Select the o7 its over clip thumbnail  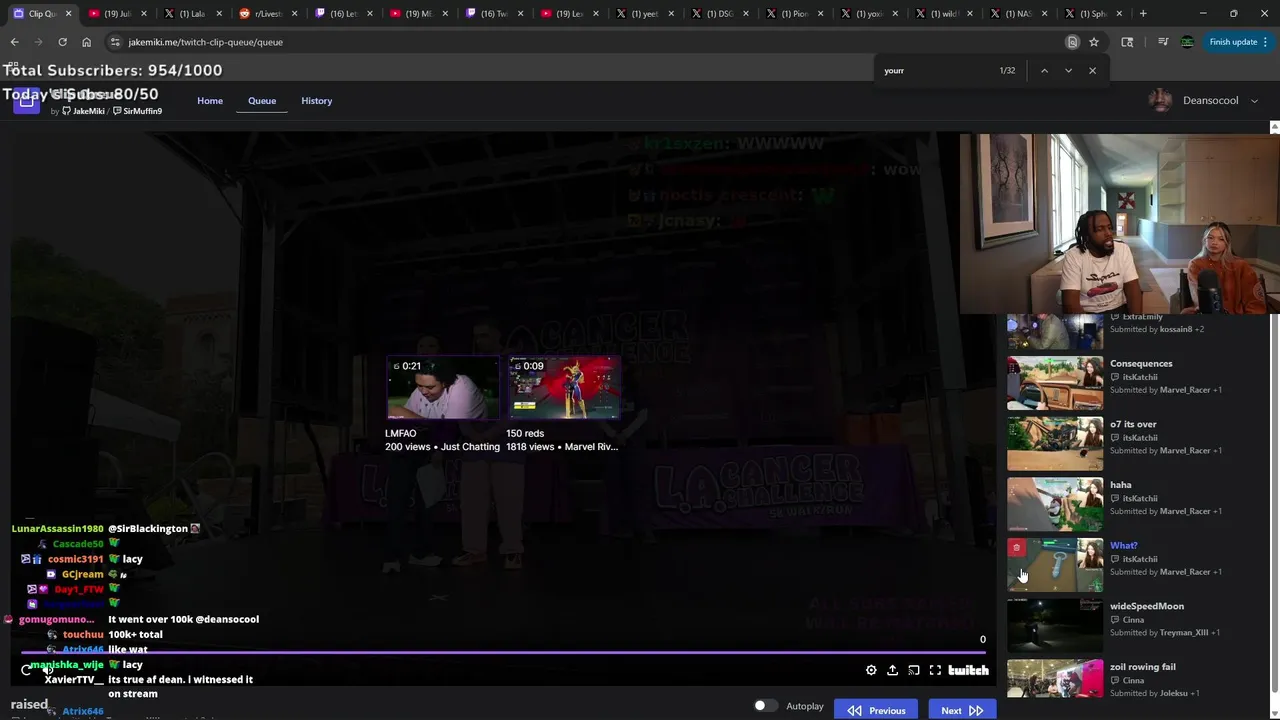[1055, 444]
